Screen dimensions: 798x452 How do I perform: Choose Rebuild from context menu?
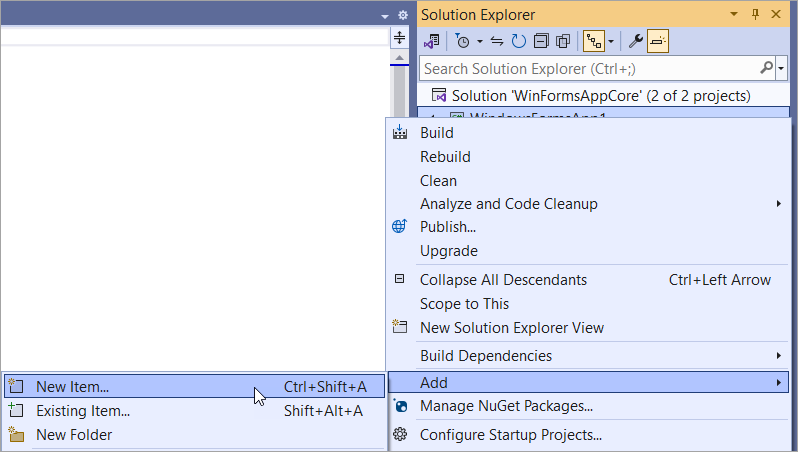[x=588, y=157]
